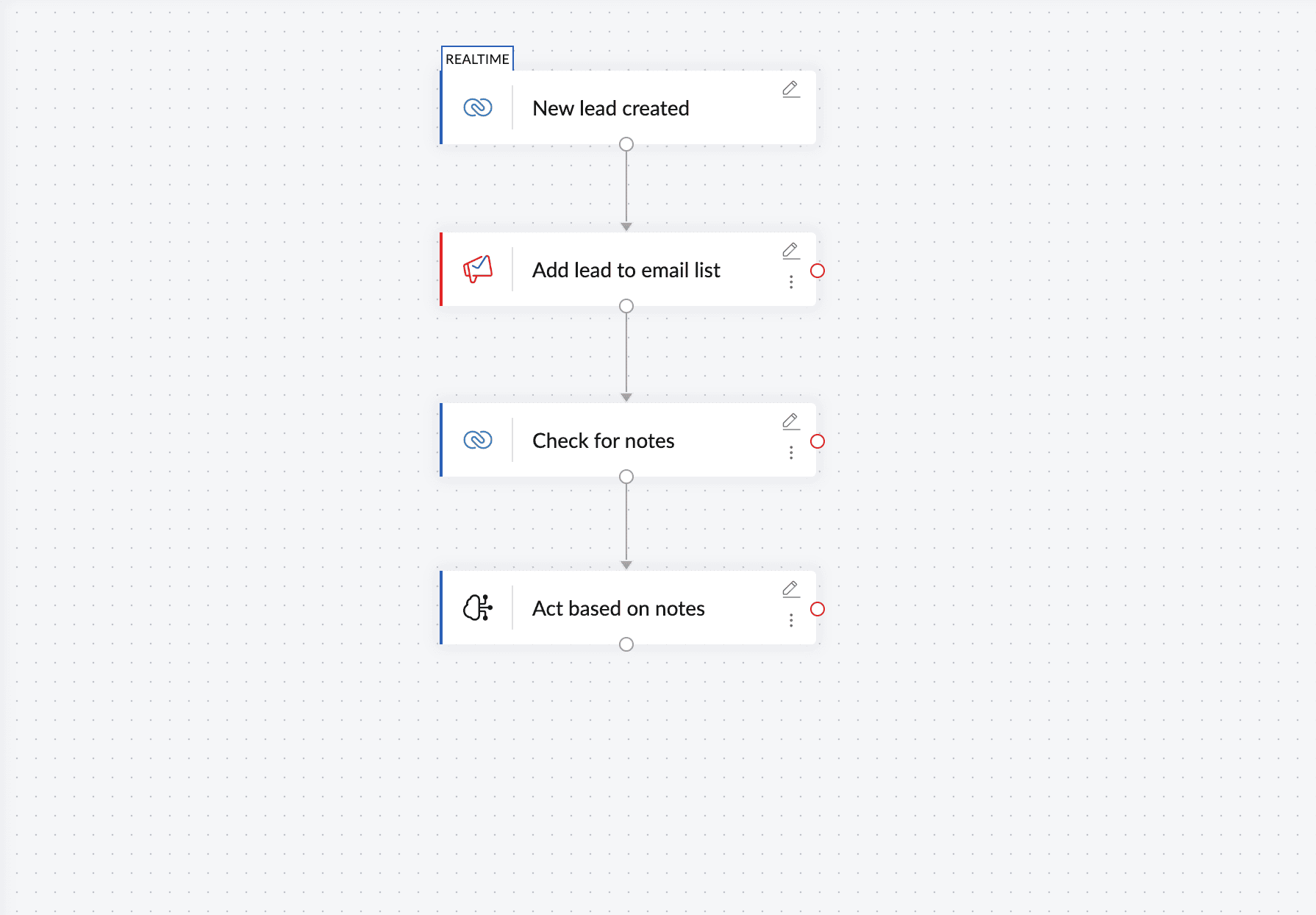Viewport: 1316px width, 915px height.
Task: Edit the Check for notes step
Action: coord(790,421)
